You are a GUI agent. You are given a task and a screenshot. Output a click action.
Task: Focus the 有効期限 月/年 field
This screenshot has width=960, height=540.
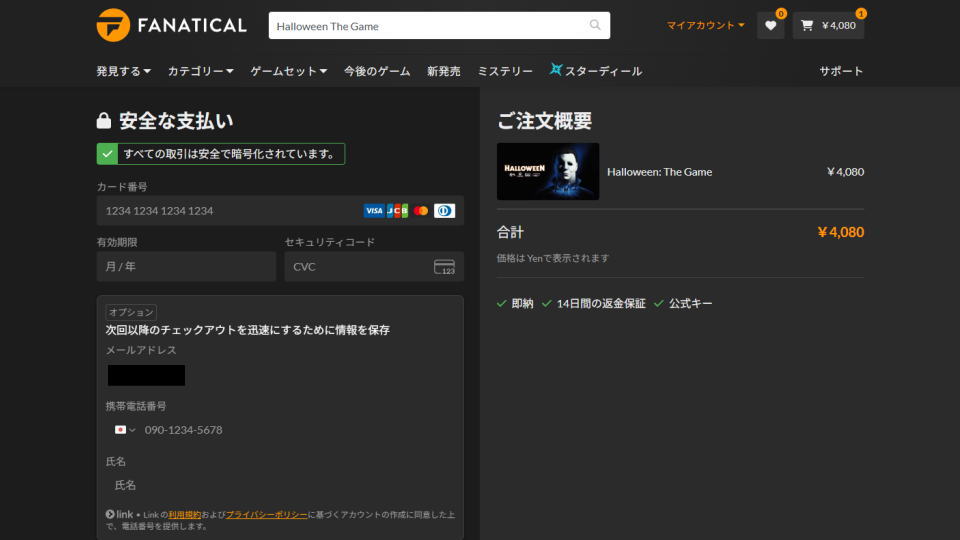pyautogui.click(x=186, y=266)
